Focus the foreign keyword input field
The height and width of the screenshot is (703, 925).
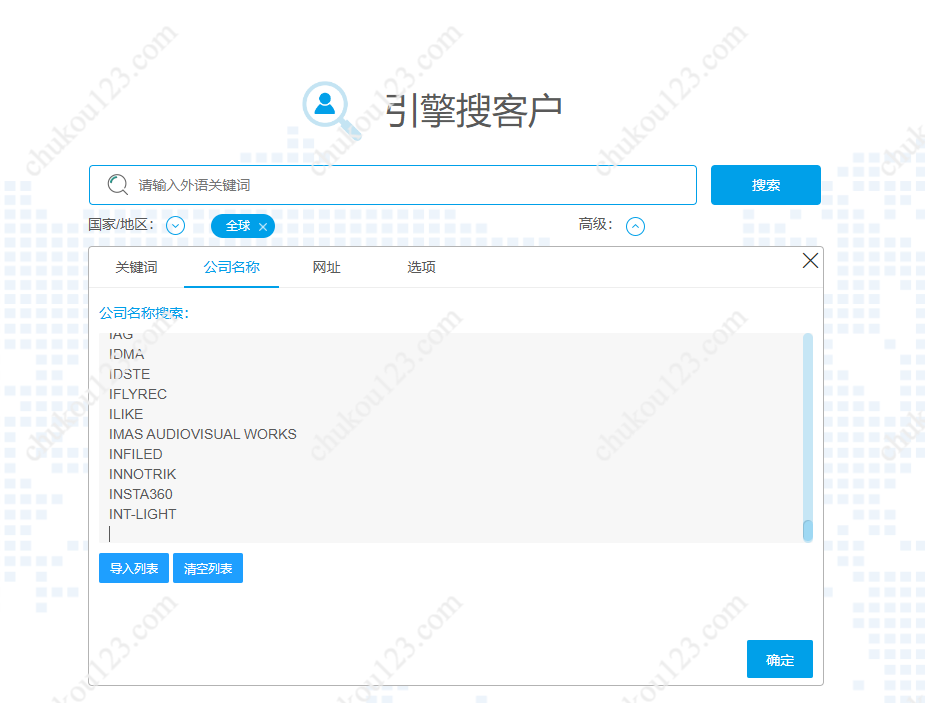point(393,185)
